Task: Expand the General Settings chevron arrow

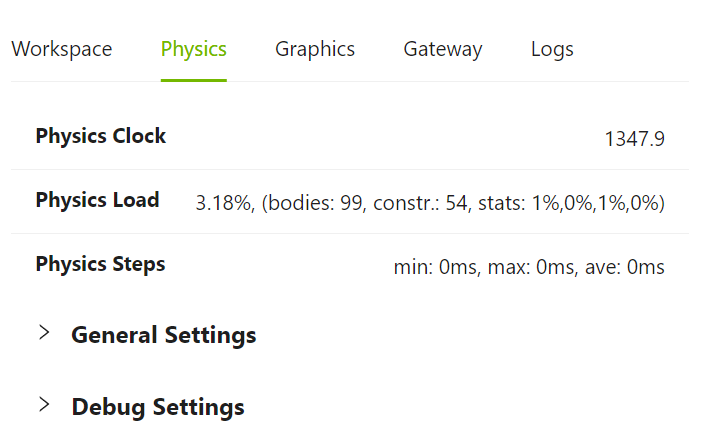Action: pyautogui.click(x=44, y=333)
